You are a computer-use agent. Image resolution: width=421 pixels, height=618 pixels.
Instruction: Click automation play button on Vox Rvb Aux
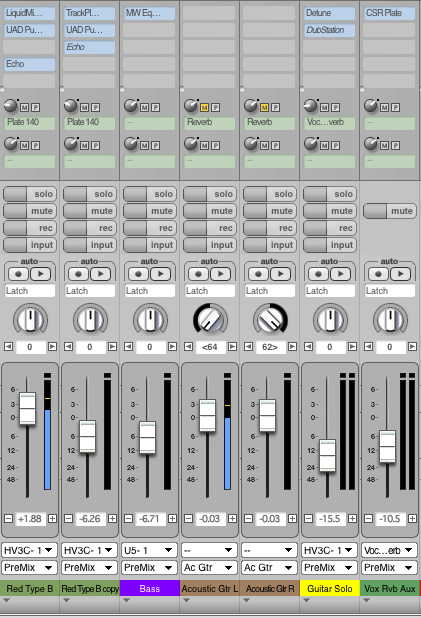400,274
